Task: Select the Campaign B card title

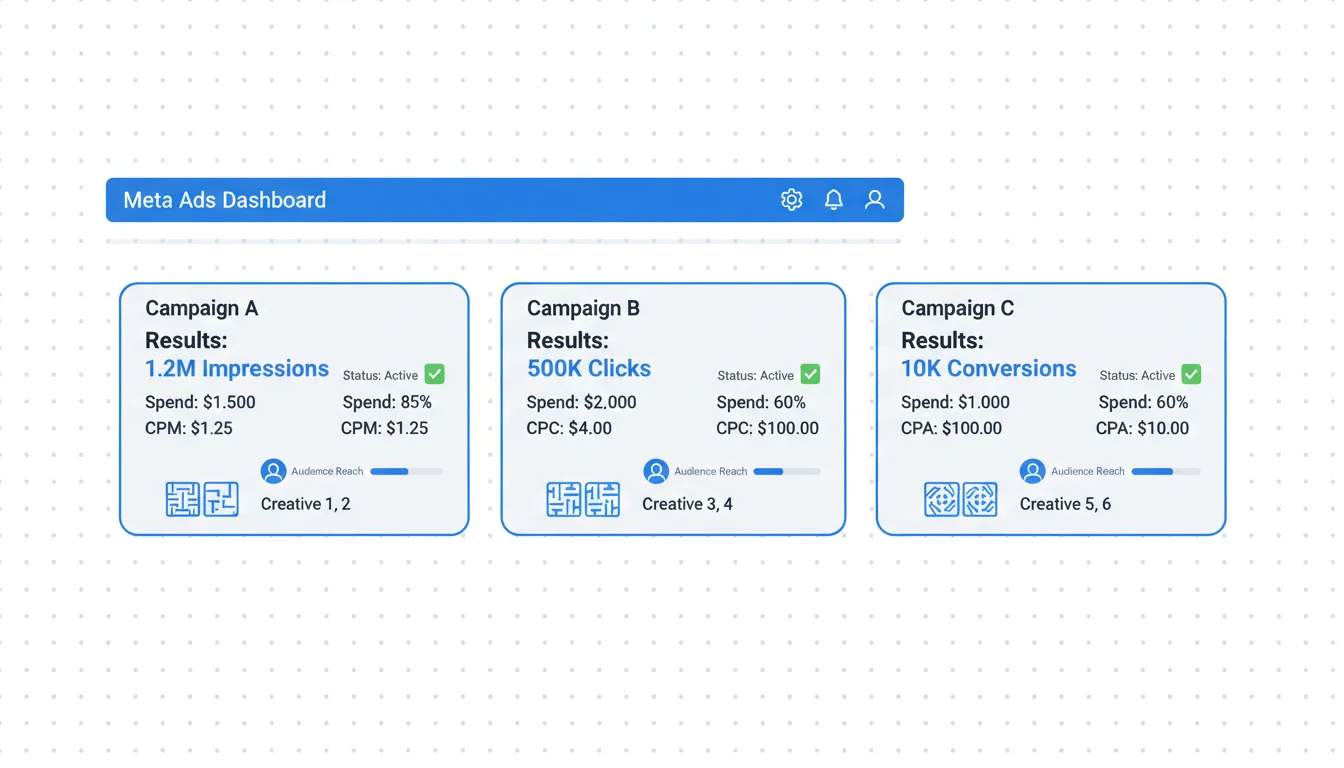Action: [x=583, y=308]
